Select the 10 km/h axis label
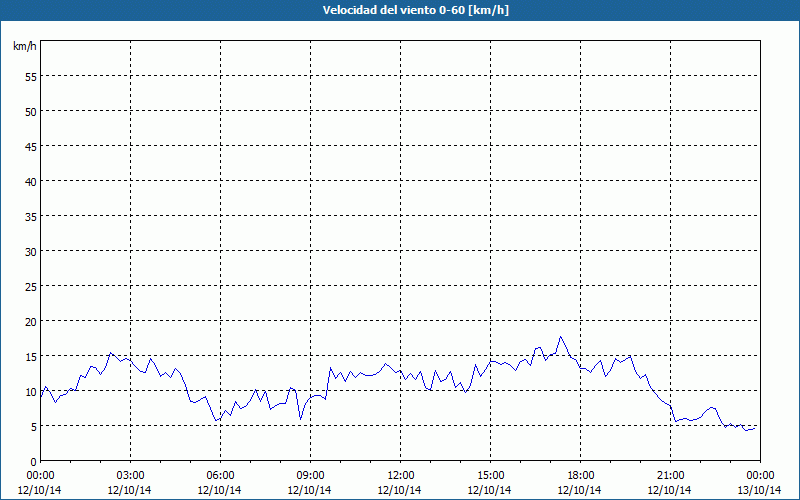 pyautogui.click(x=31, y=391)
